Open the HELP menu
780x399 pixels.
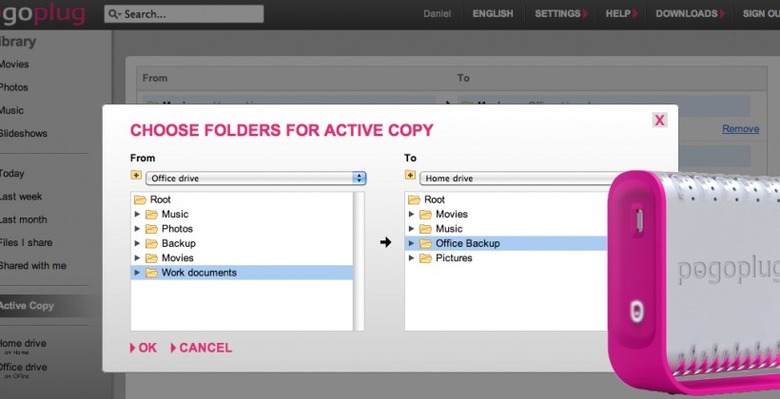tap(621, 14)
